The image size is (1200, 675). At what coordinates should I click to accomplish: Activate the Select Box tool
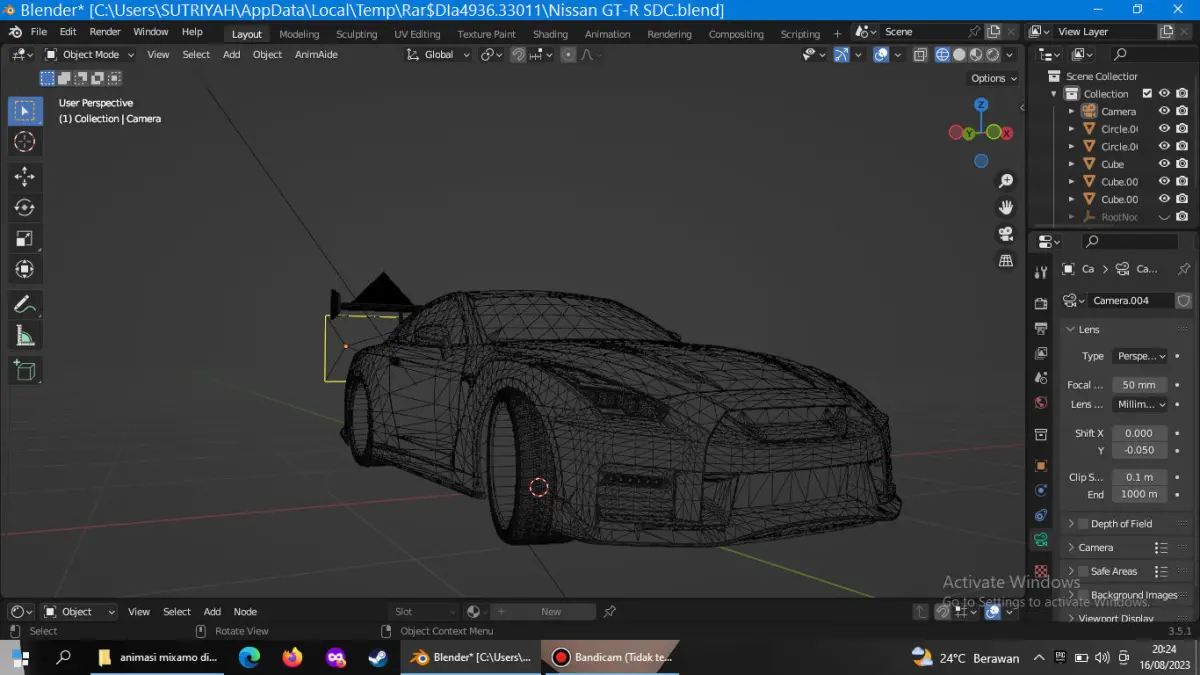(25, 111)
